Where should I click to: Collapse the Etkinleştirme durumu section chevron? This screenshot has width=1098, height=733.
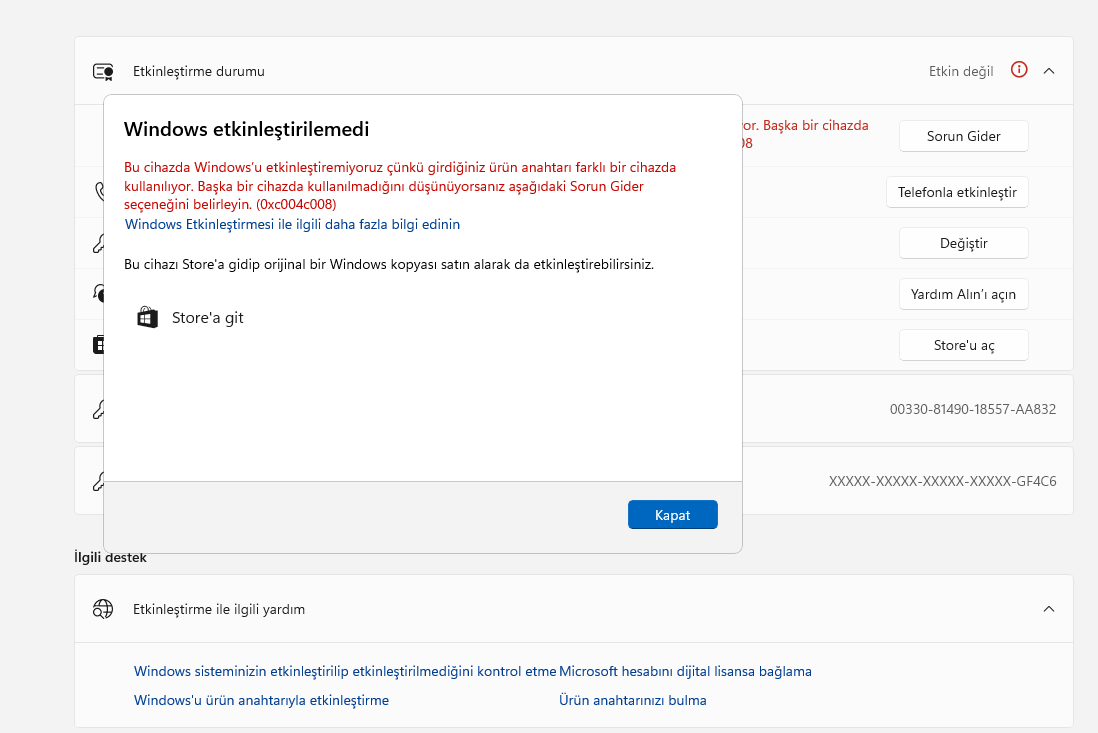point(1049,71)
